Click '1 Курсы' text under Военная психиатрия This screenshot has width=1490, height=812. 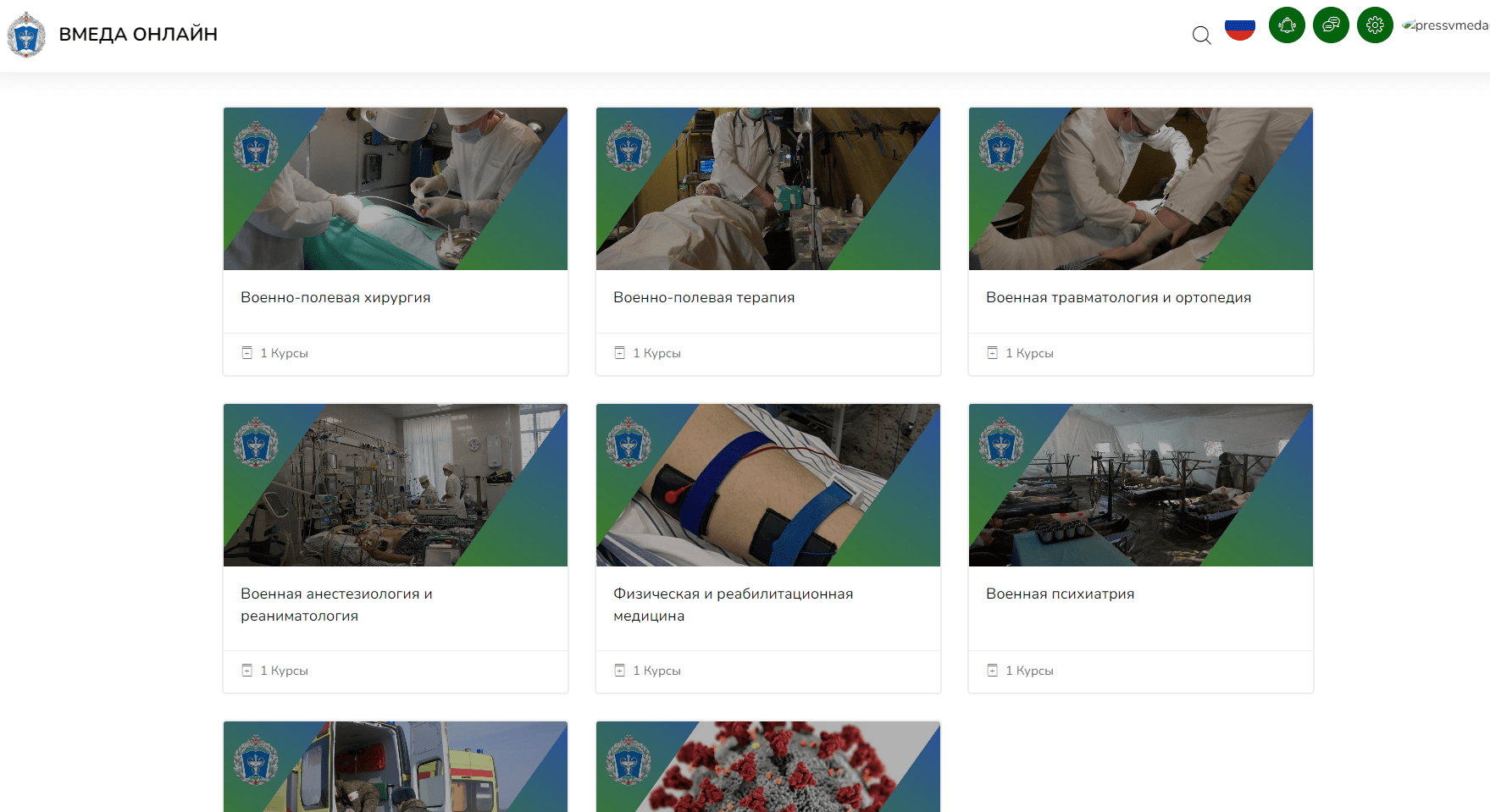(1029, 671)
